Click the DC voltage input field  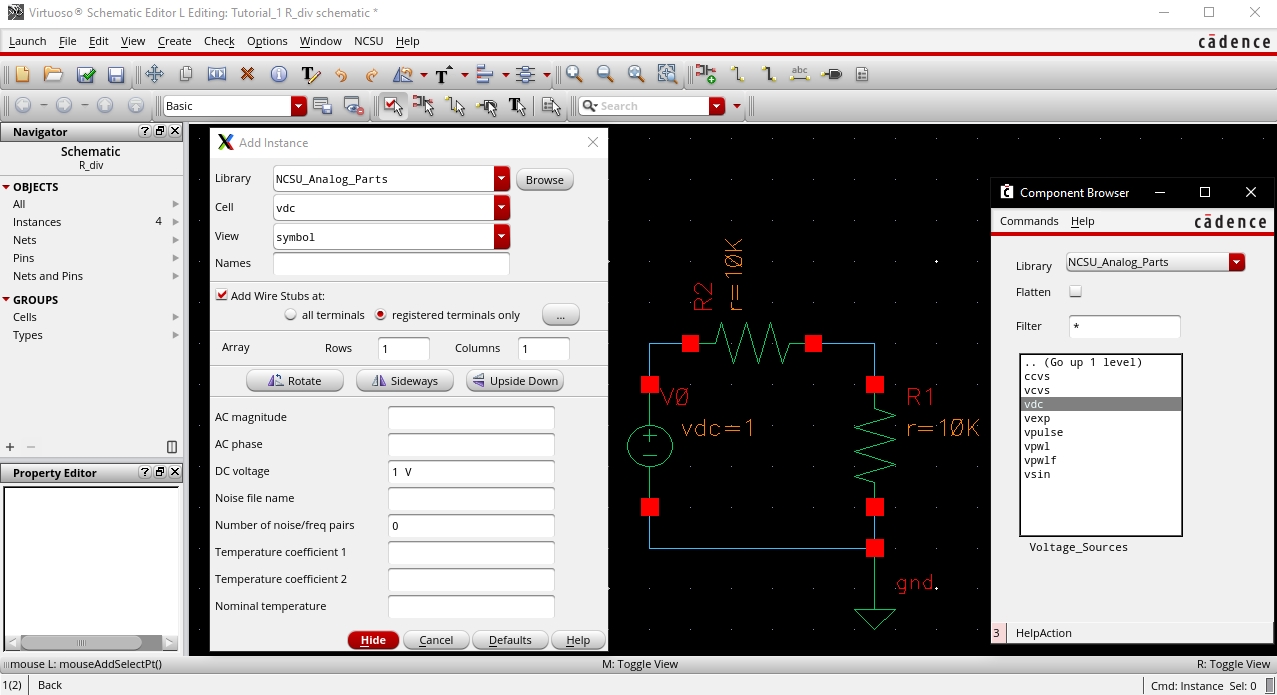[471, 472]
